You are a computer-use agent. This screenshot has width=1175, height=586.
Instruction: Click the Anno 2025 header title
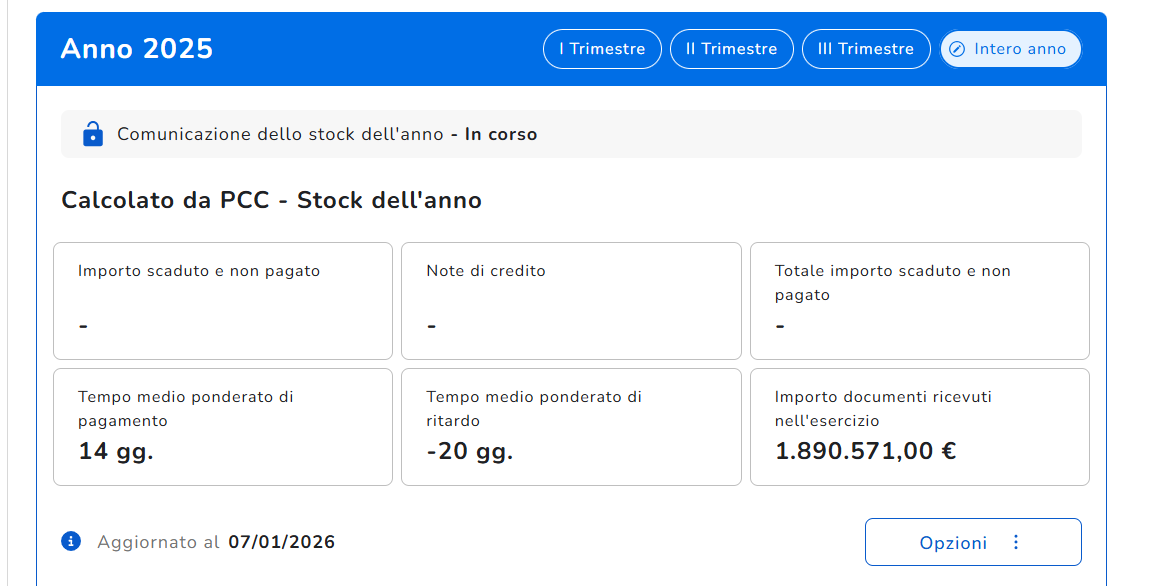coord(137,49)
